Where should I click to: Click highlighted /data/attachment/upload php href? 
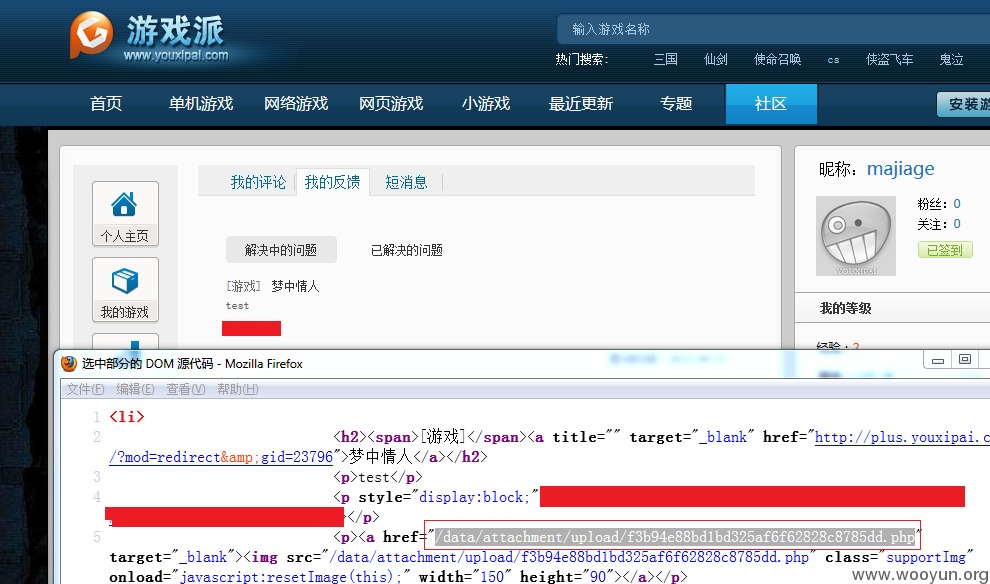coord(675,537)
